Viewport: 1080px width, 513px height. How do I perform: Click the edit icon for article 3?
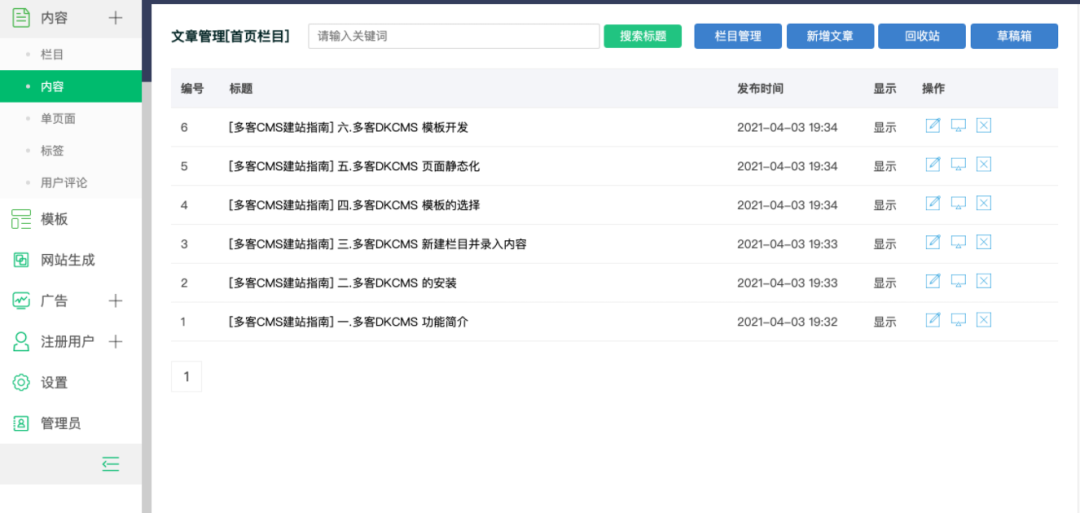[x=933, y=242]
